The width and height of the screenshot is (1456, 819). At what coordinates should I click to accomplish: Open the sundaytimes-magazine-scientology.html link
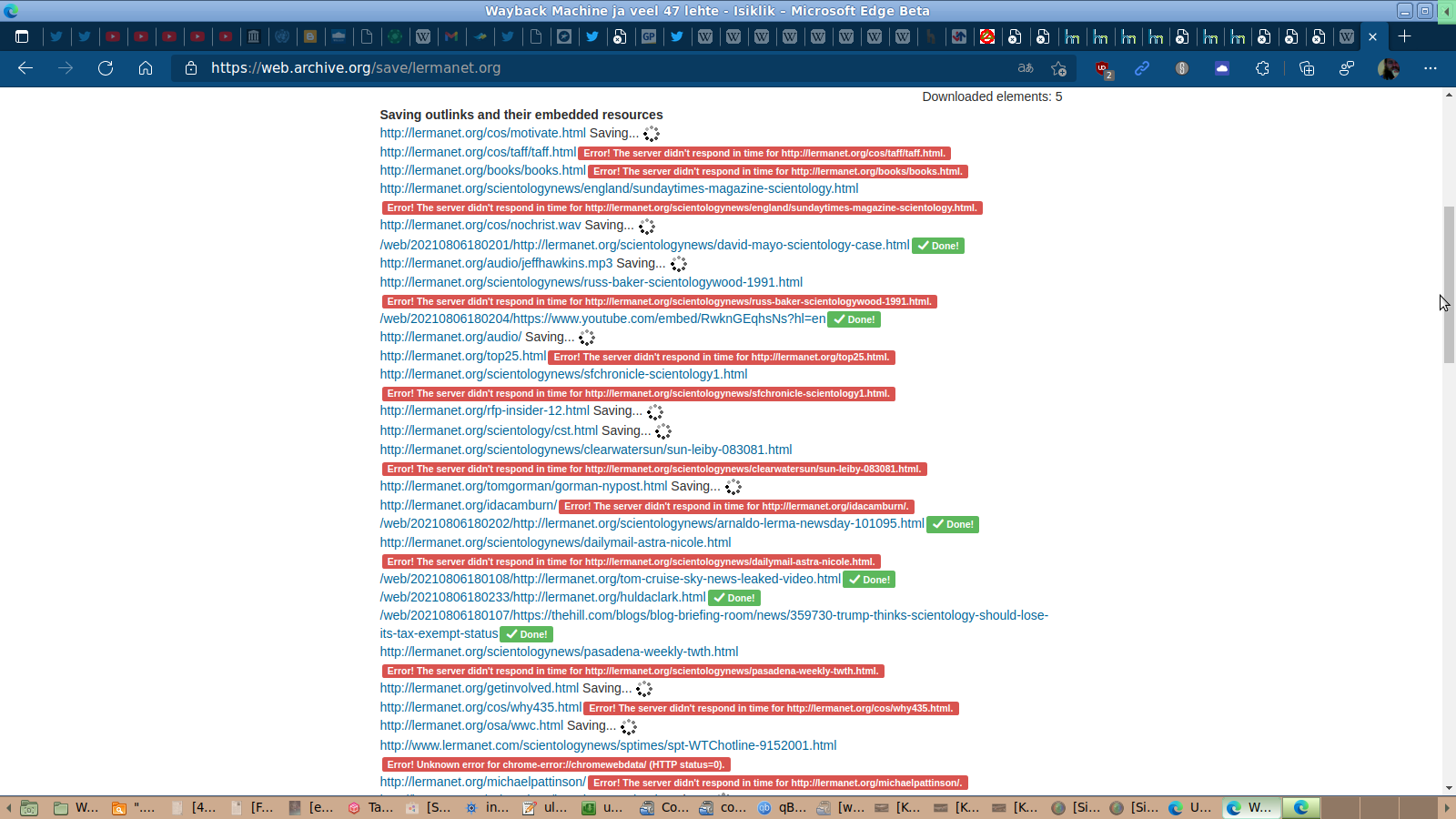[619, 188]
